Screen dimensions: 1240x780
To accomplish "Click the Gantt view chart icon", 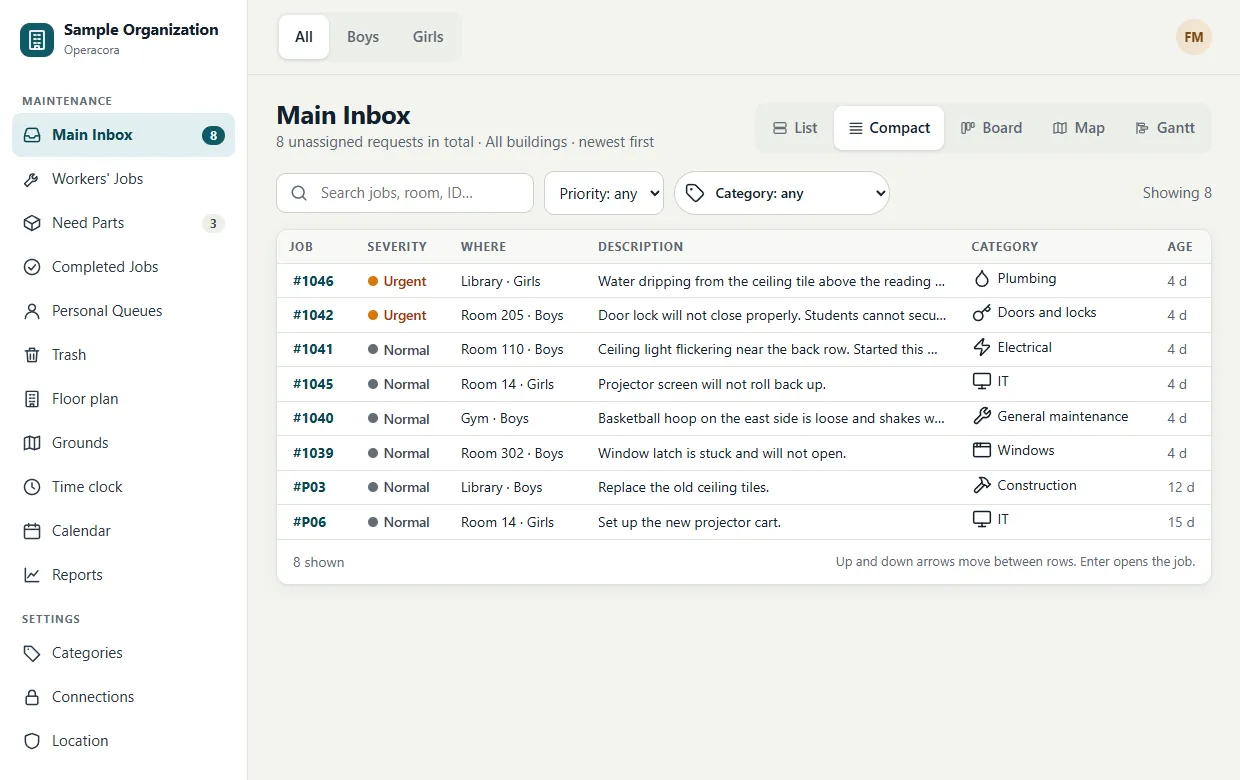I will pos(1142,128).
